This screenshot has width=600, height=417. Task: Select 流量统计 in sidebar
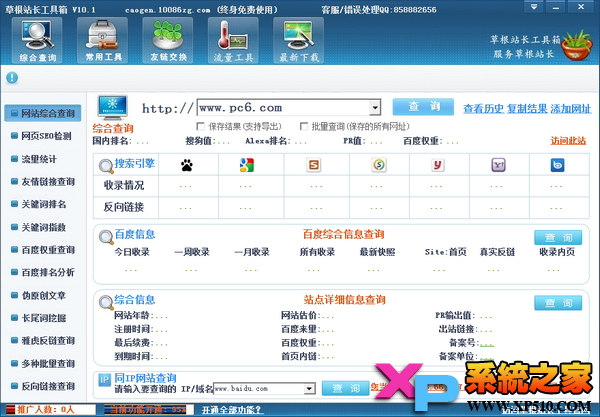click(x=34, y=159)
